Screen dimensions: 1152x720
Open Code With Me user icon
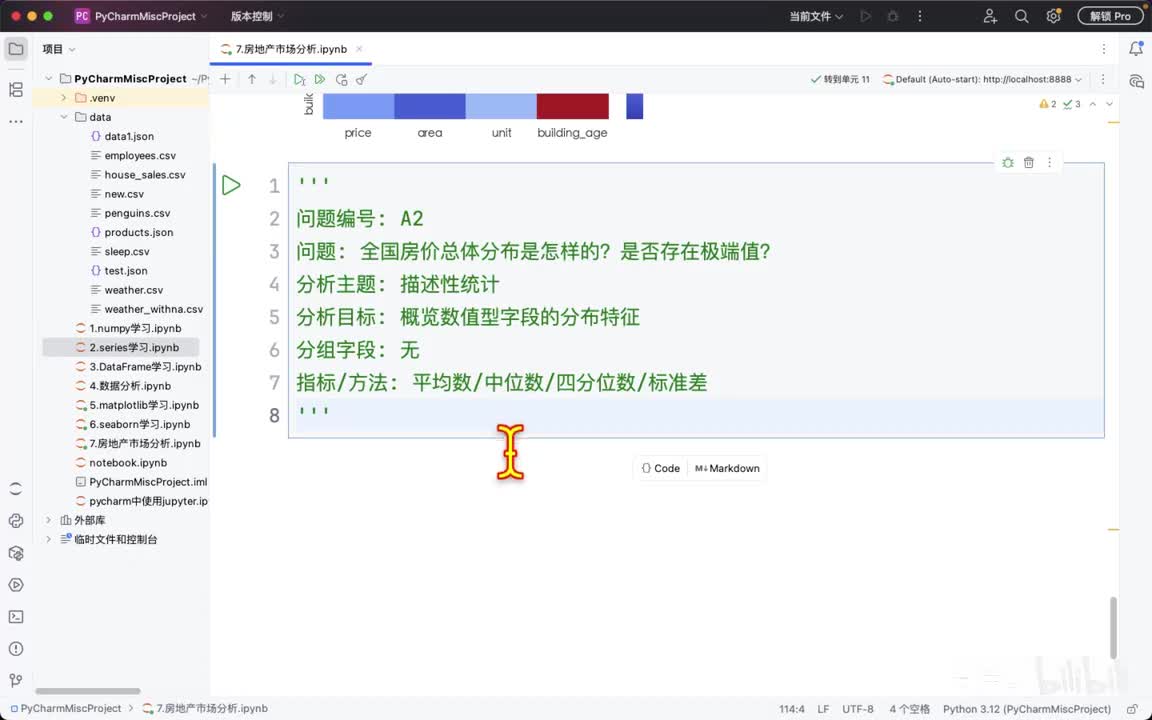[990, 16]
